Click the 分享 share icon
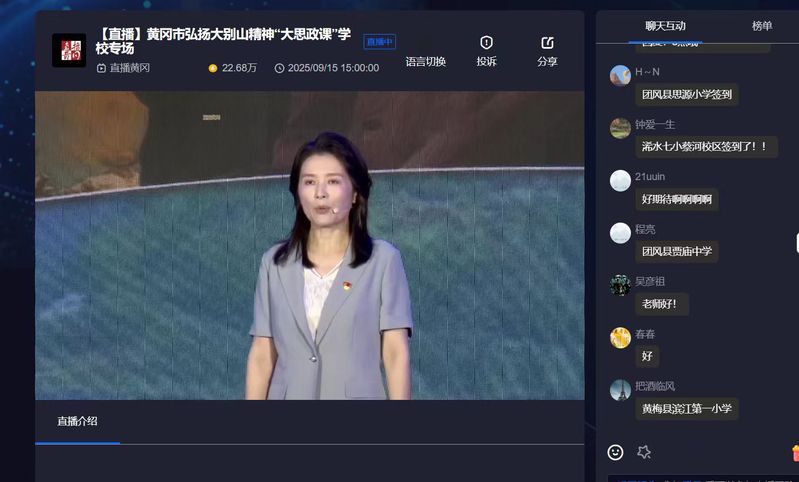This screenshot has height=482, width=799. [547, 43]
